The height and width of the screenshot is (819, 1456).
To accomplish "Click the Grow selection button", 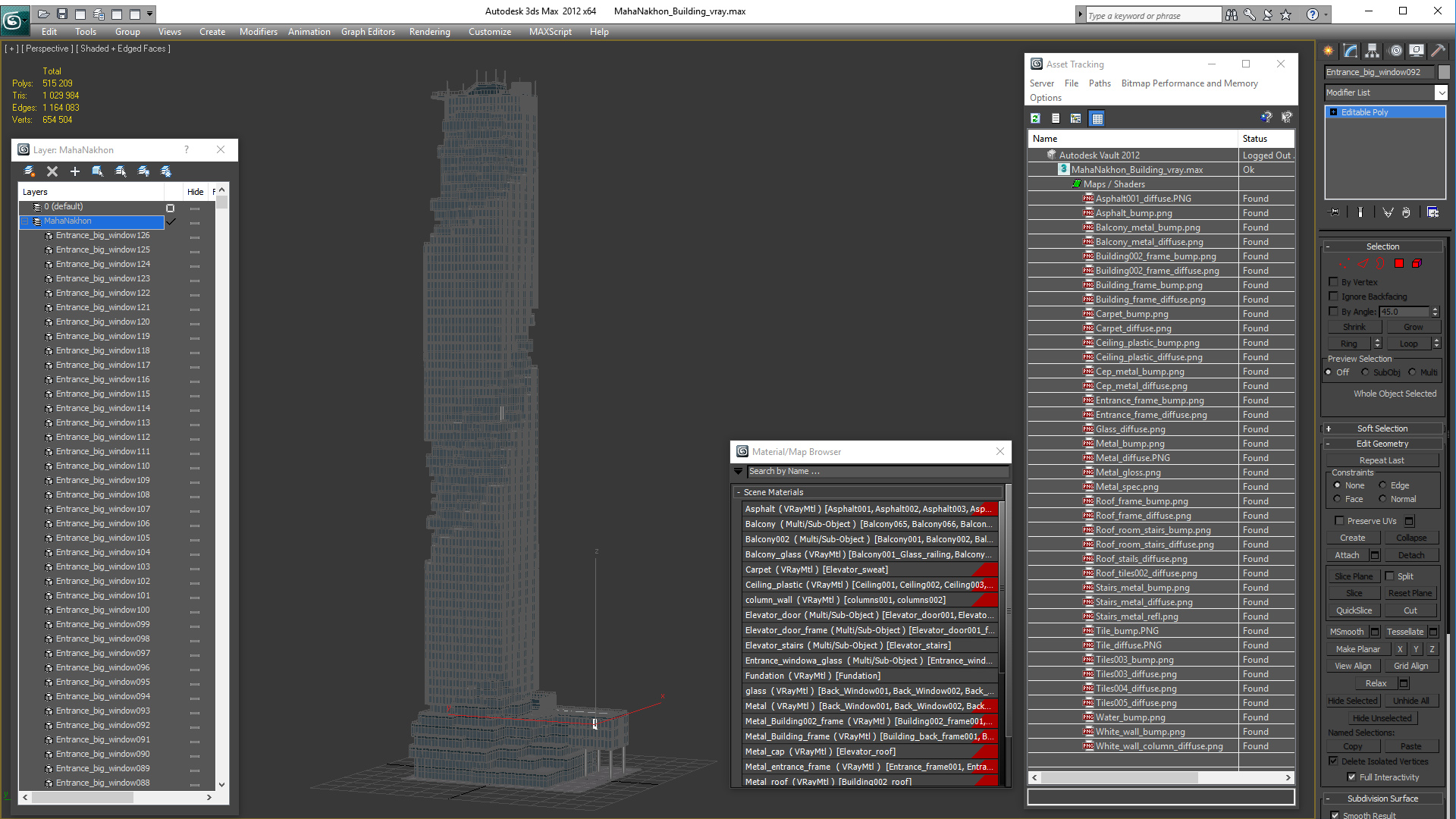I will click(1414, 328).
